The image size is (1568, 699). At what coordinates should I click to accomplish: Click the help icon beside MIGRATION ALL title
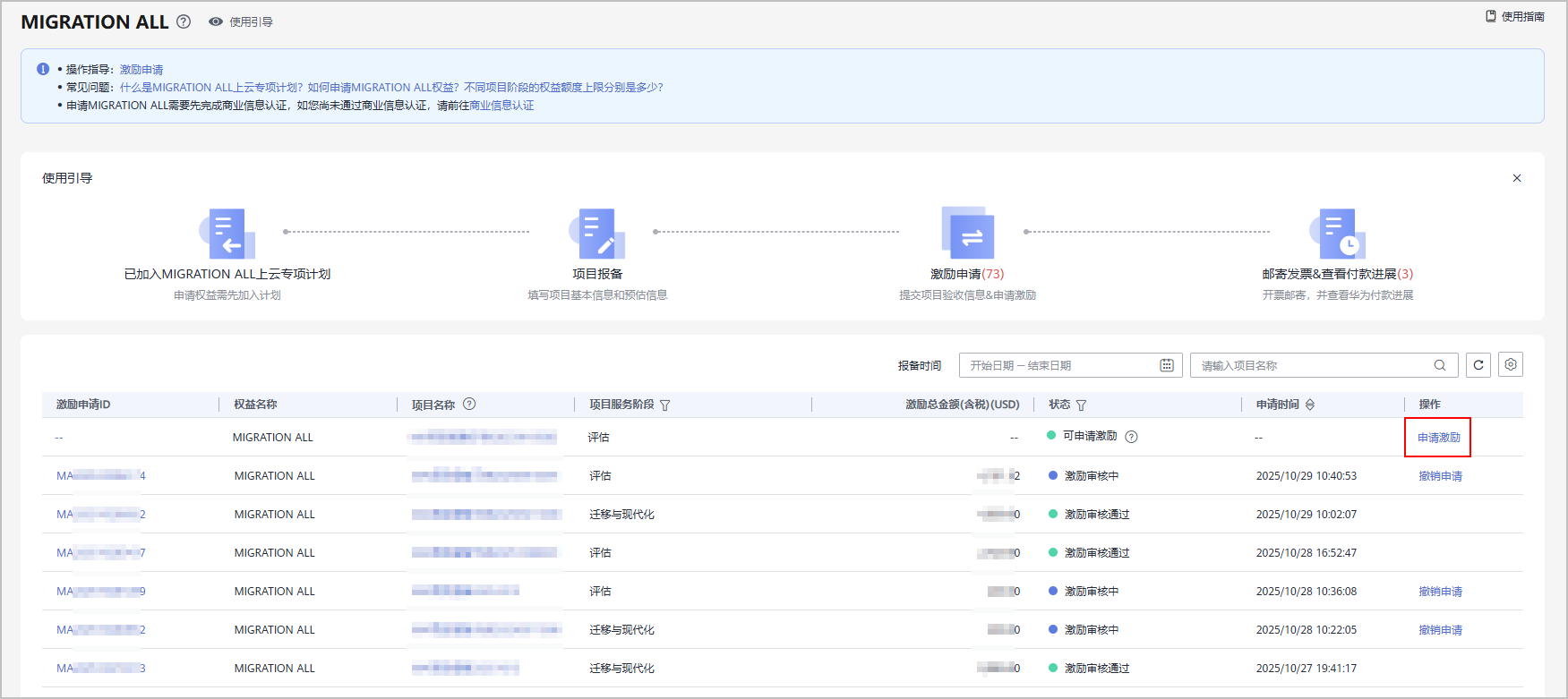(184, 21)
